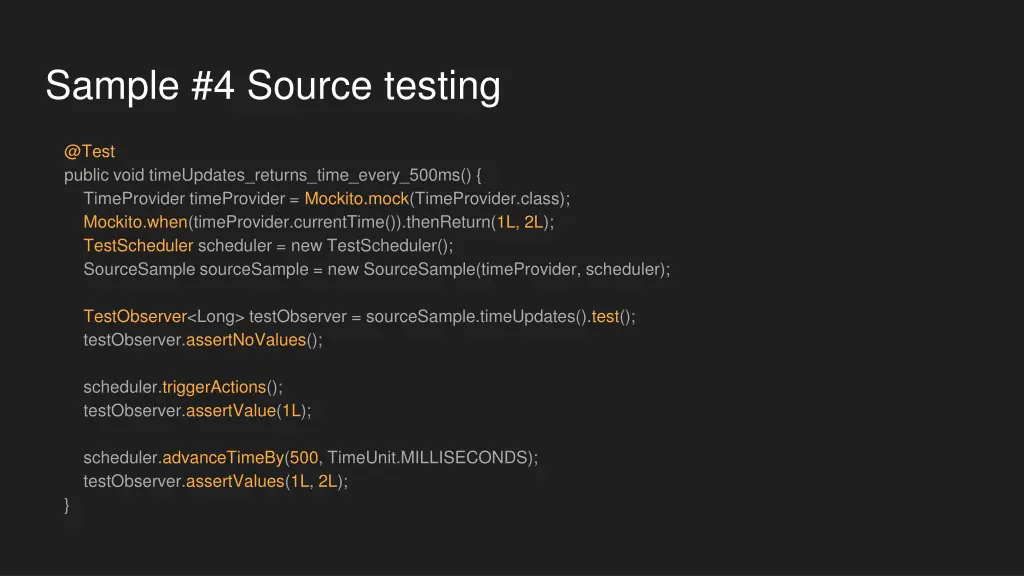This screenshot has height=576, width=1024.
Task: Click the assertValues method on the last statement
Action: pyautogui.click(x=235, y=481)
